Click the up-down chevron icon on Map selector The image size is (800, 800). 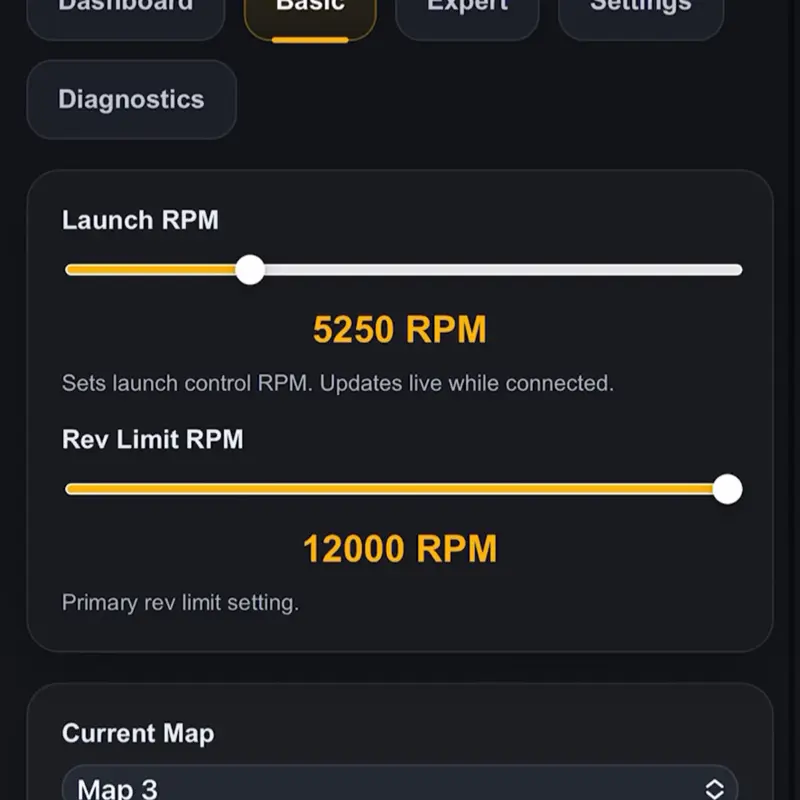(714, 788)
